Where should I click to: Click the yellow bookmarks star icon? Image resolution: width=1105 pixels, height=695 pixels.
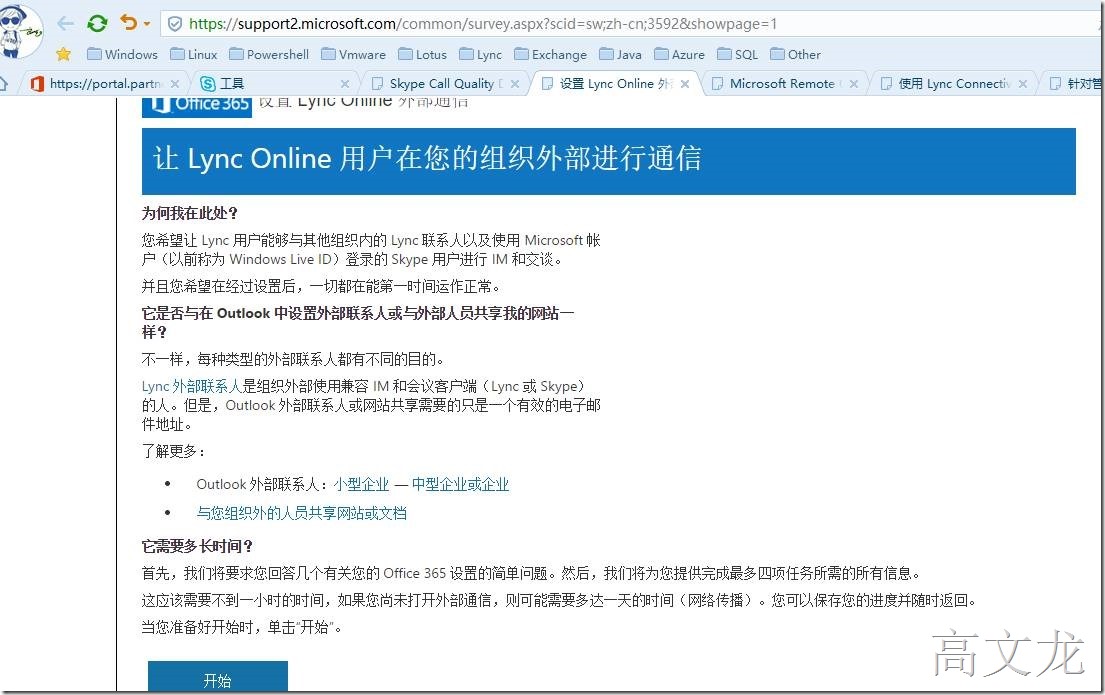point(63,54)
